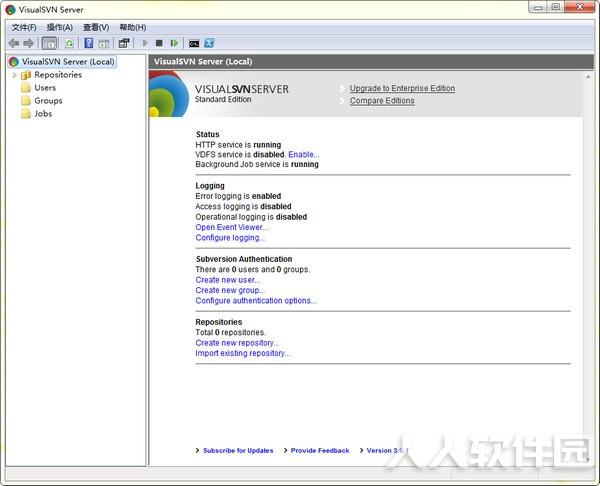Click the Version 3.6.1 link
Viewport: 600px width, 486px height.
(387, 450)
